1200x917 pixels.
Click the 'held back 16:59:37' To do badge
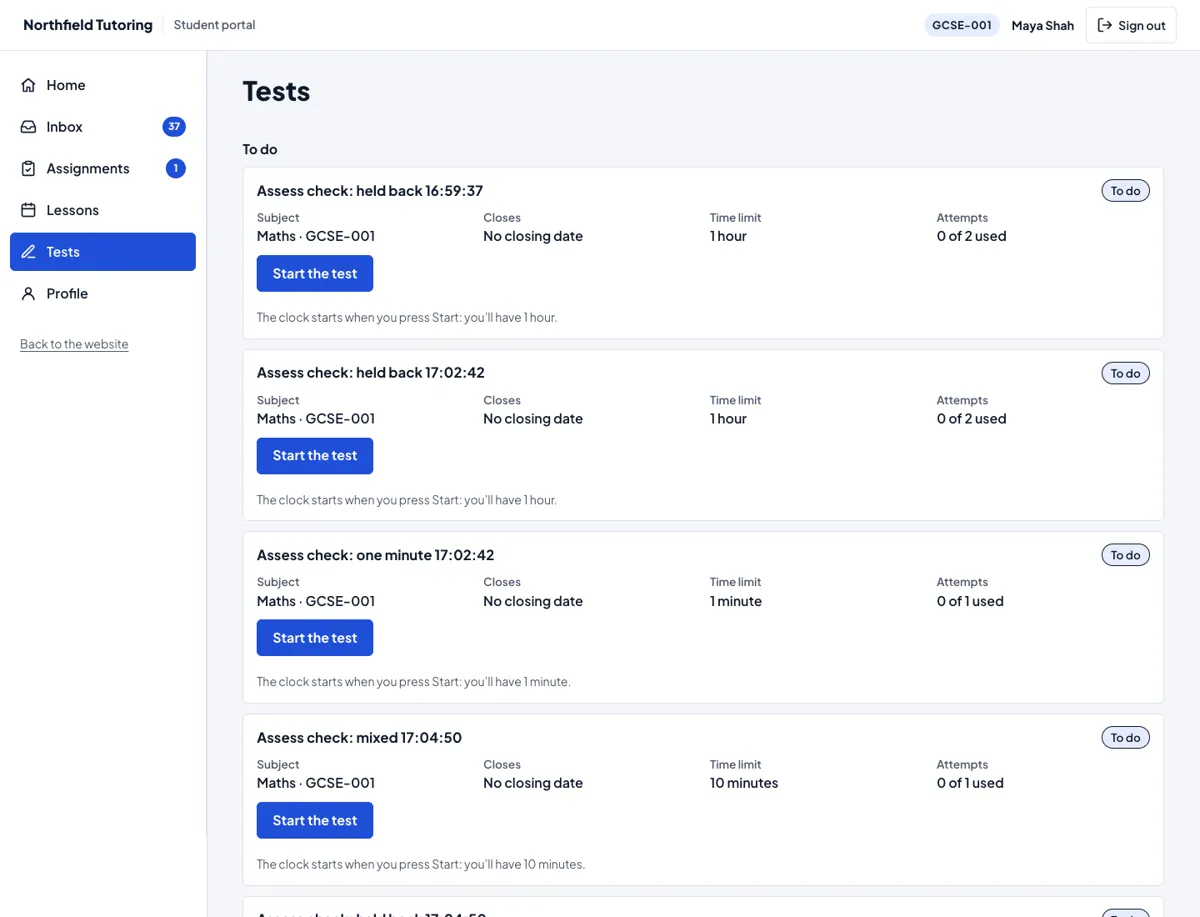click(x=1126, y=190)
